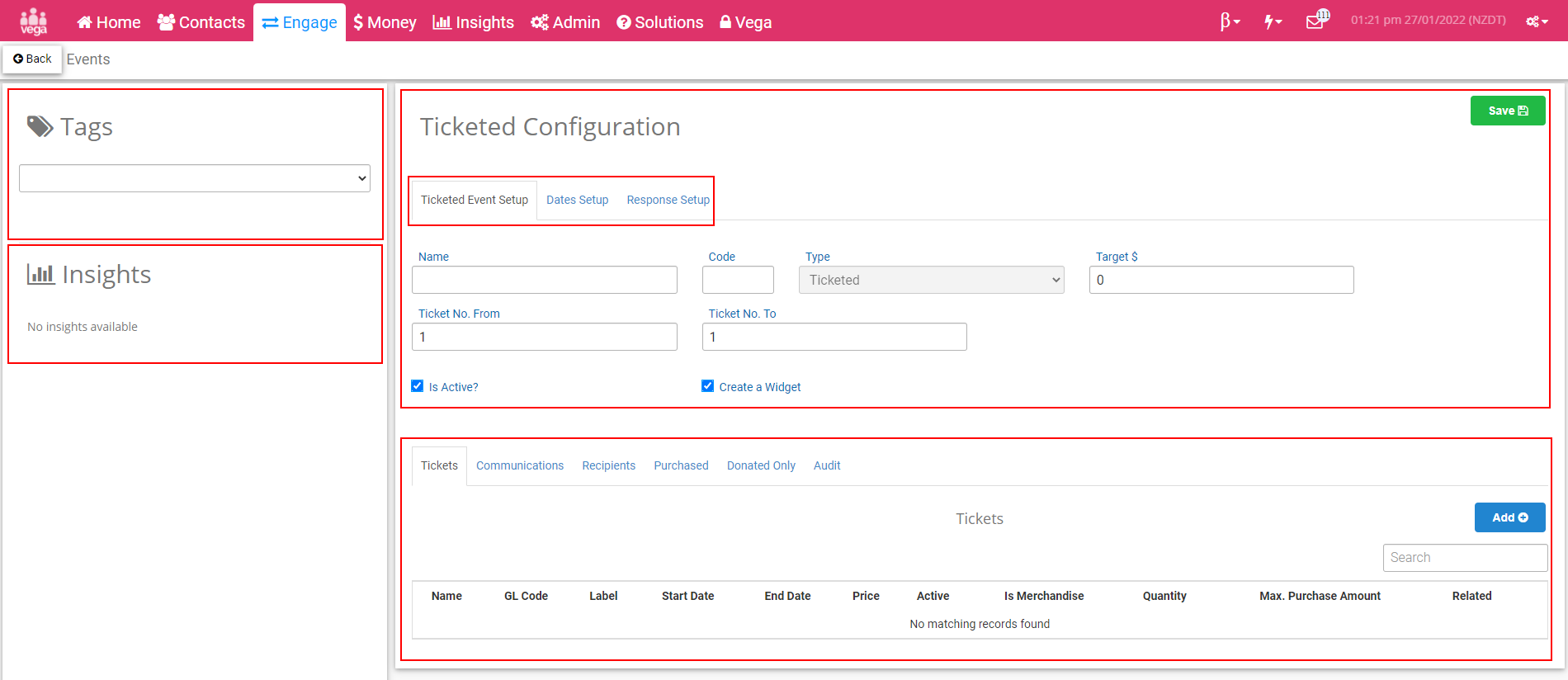Viewport: 1568px width, 680px height.
Task: Focus the Ticket No. From field
Action: (545, 337)
